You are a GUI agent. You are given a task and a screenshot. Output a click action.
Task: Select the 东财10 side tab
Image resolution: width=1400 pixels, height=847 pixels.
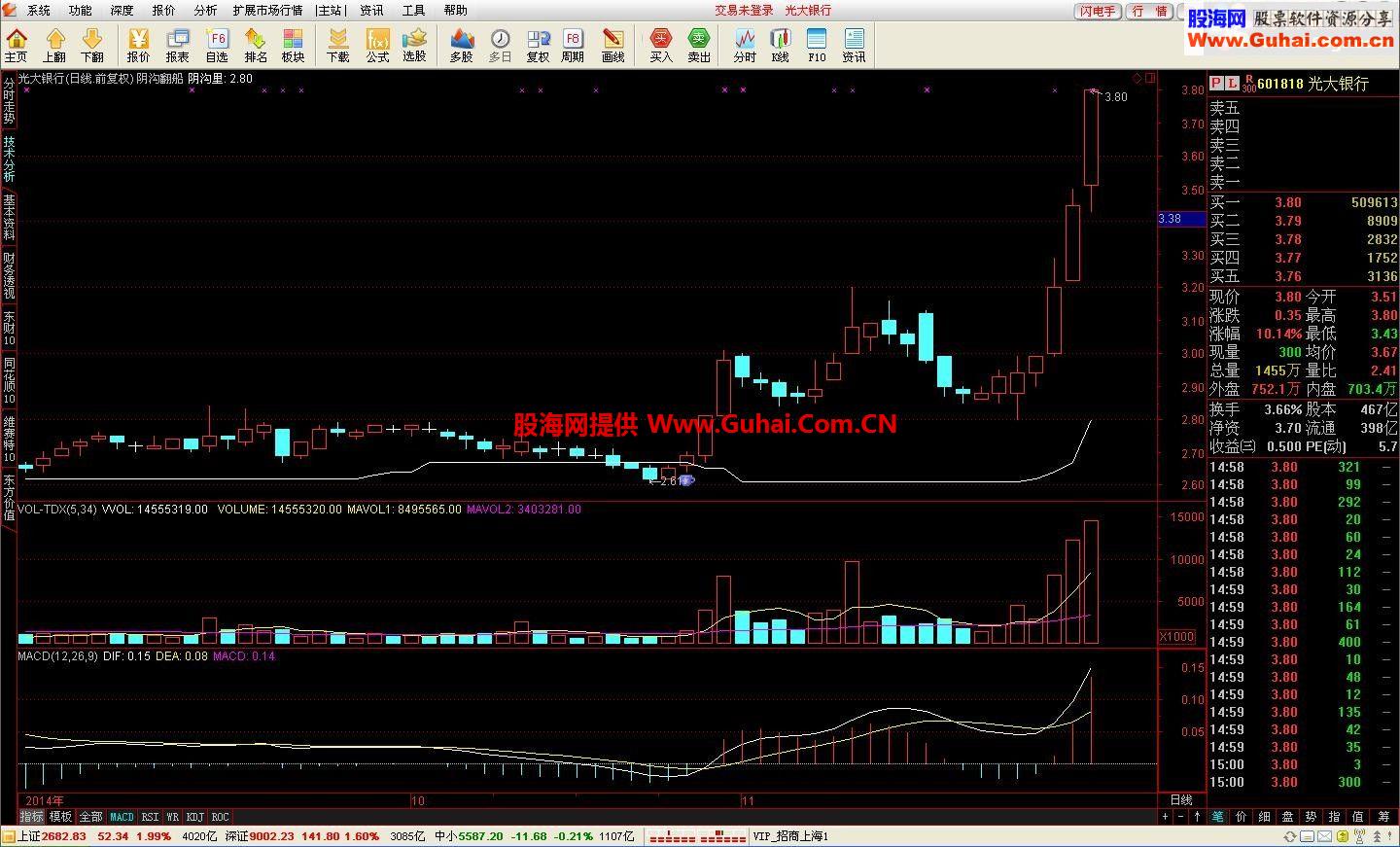(9, 328)
